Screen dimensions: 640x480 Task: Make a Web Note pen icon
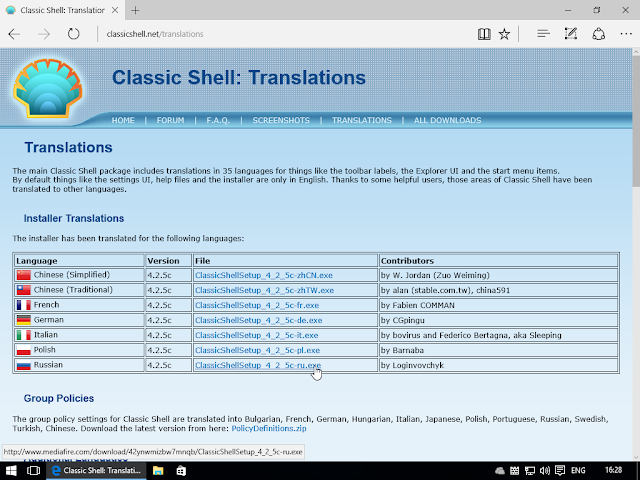point(571,34)
